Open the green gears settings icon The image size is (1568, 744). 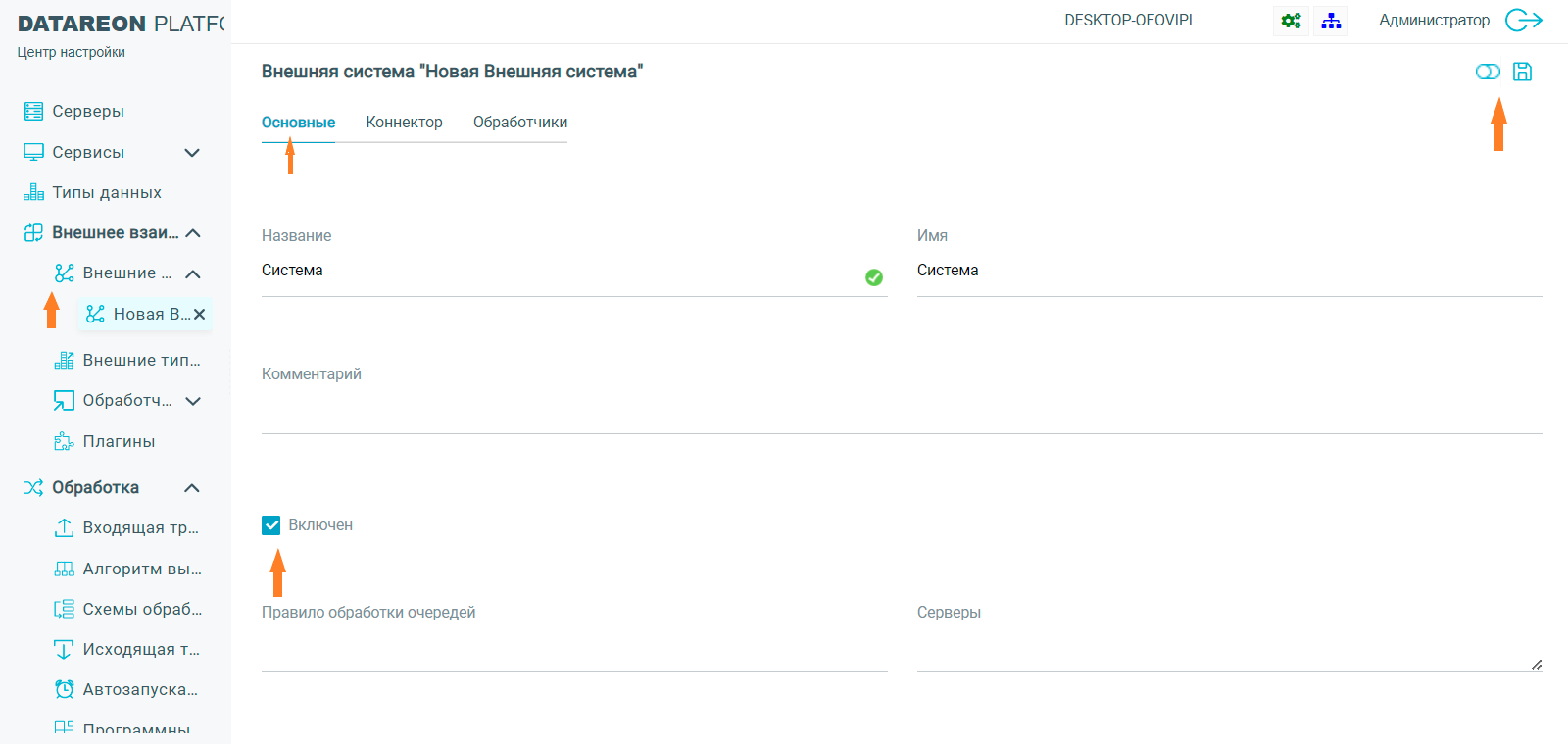click(x=1291, y=21)
